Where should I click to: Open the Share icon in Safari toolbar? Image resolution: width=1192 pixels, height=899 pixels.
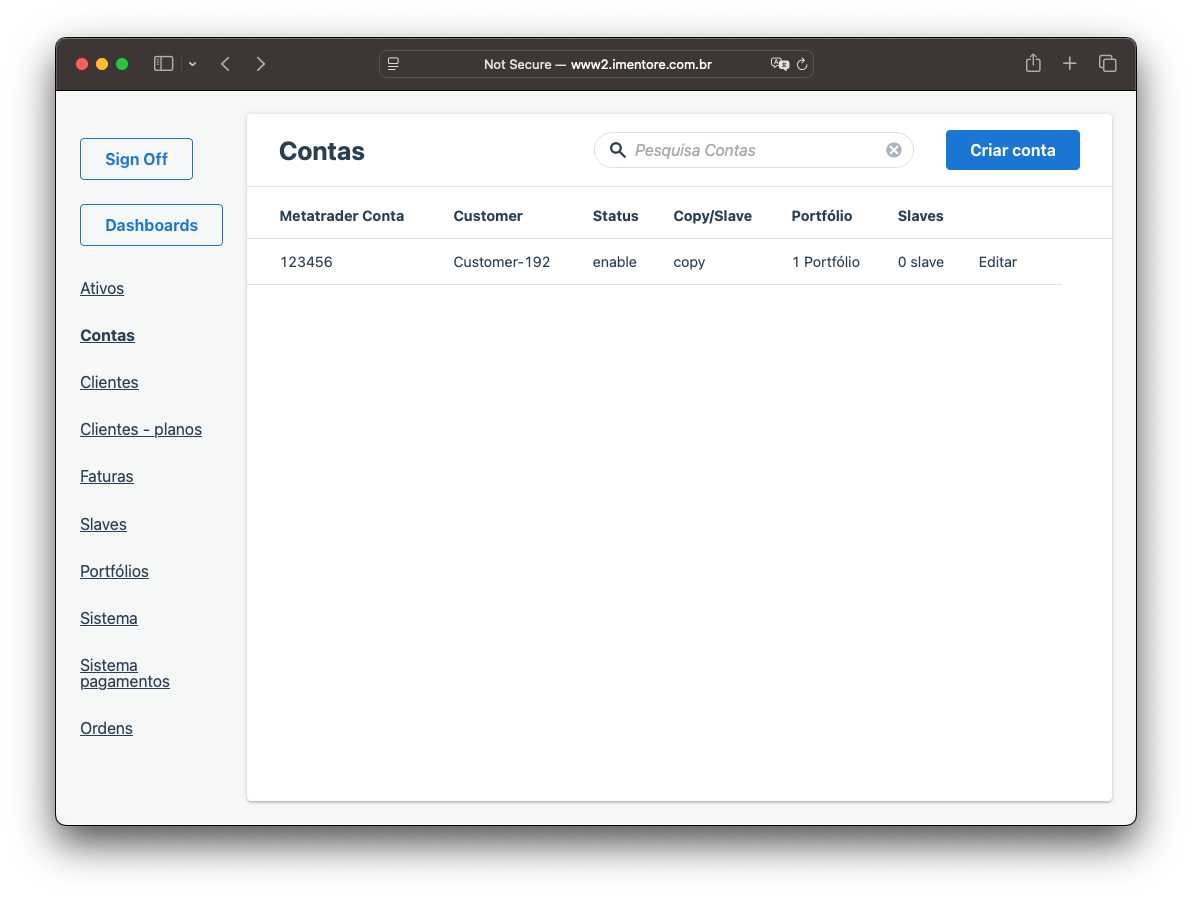(1033, 63)
